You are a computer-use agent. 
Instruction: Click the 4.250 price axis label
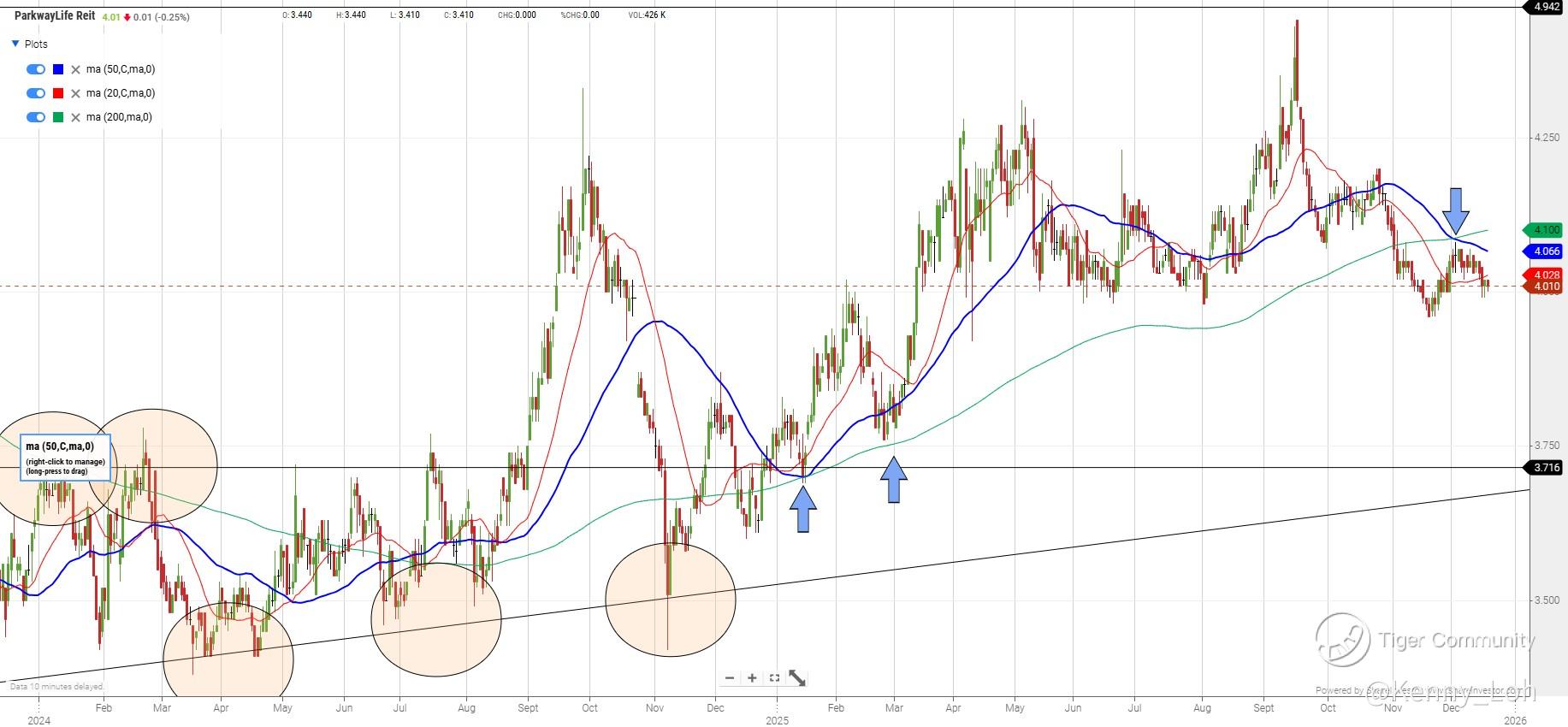[1547, 138]
